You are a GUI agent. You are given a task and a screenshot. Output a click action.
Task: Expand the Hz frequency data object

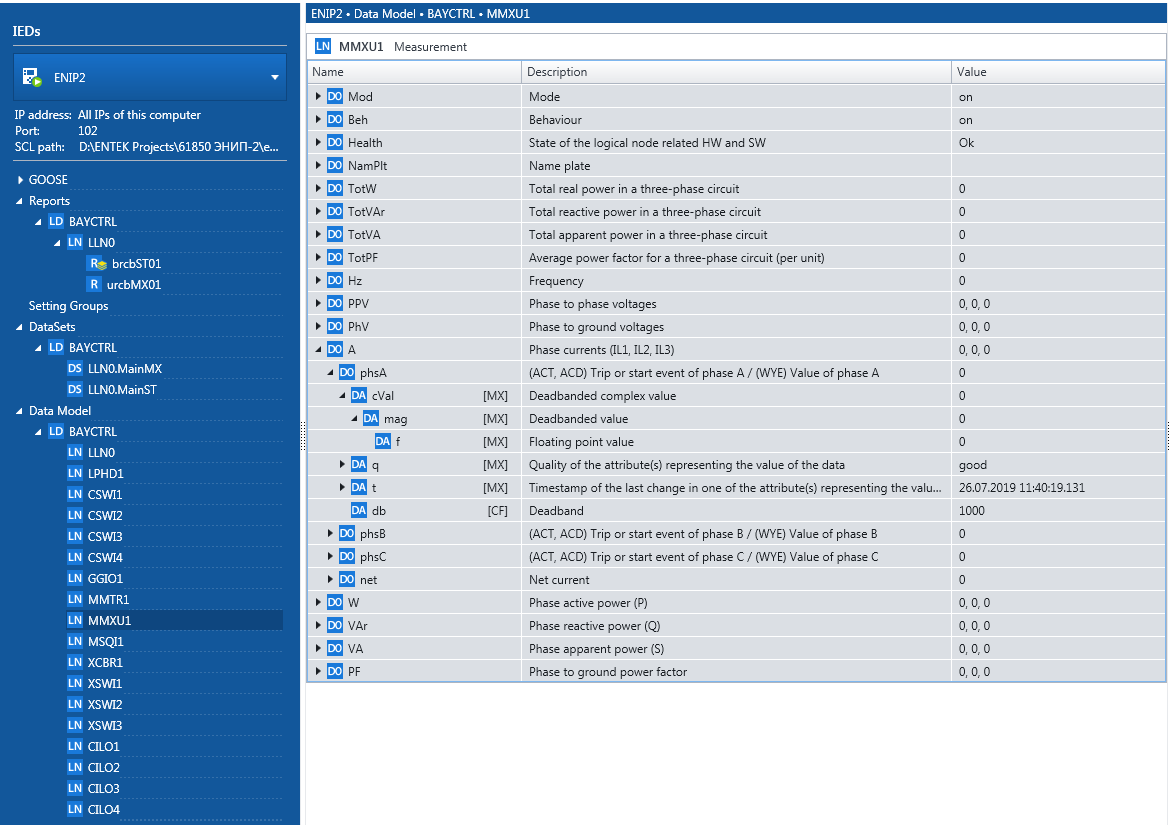(319, 281)
